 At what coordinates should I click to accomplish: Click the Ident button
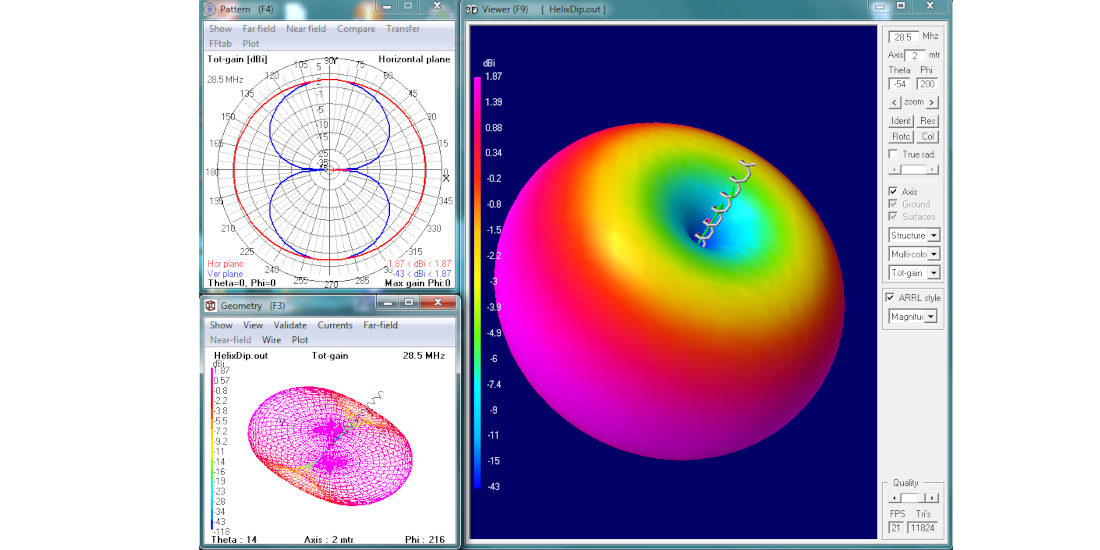(901, 121)
